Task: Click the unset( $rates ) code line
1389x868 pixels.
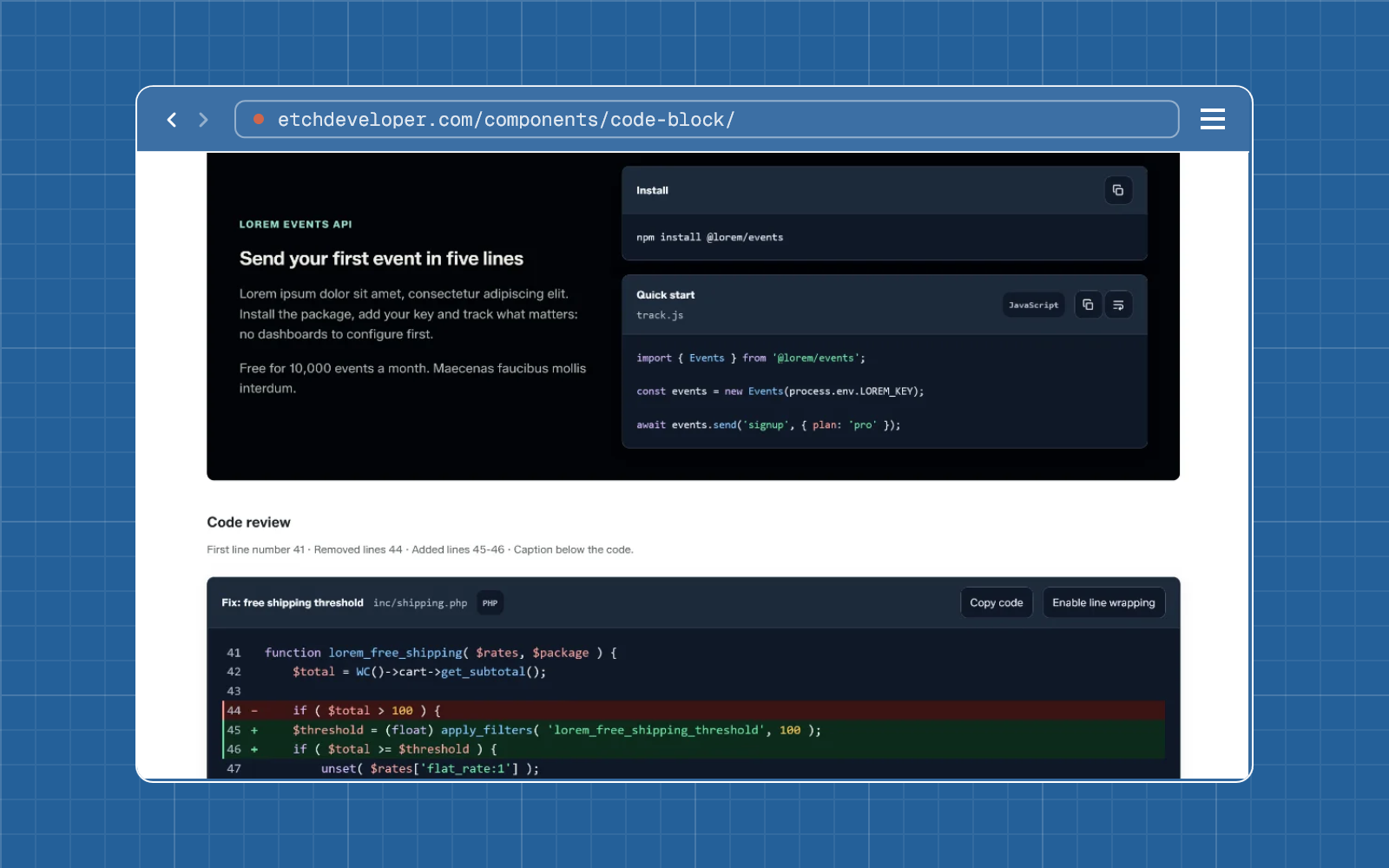Action: point(430,768)
